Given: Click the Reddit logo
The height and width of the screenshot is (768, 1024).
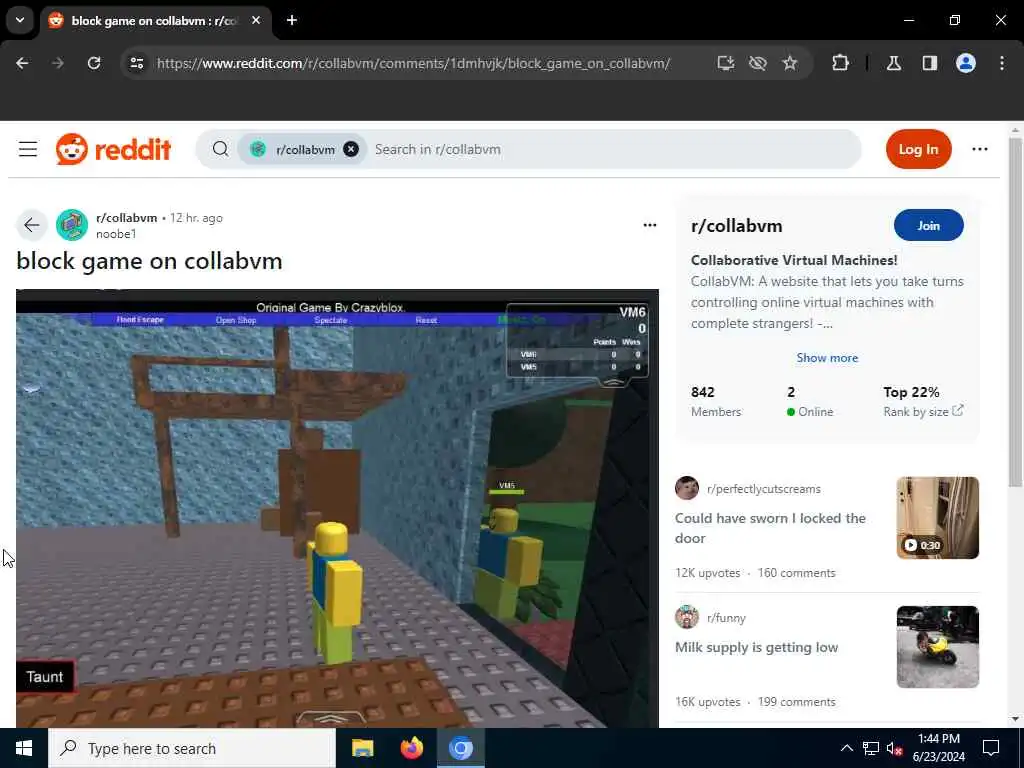Looking at the screenshot, I should [x=114, y=149].
